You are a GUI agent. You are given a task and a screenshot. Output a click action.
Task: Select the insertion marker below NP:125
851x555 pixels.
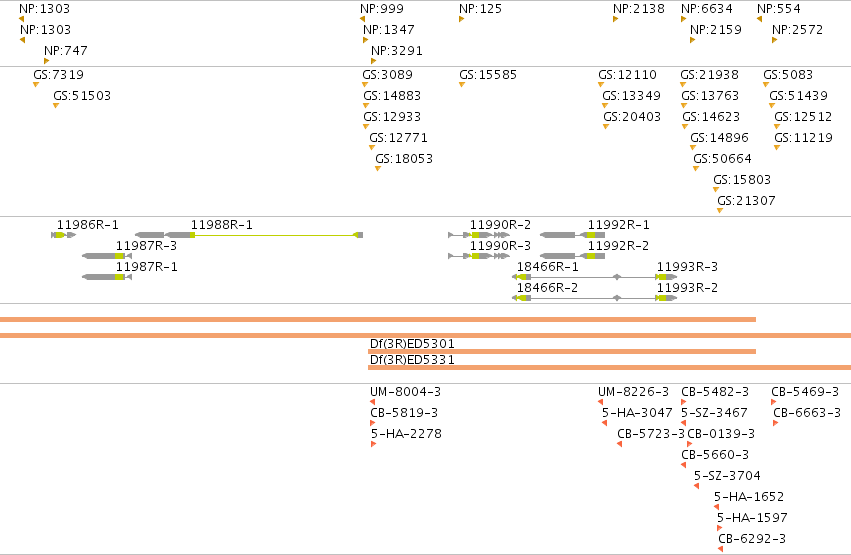point(461,19)
